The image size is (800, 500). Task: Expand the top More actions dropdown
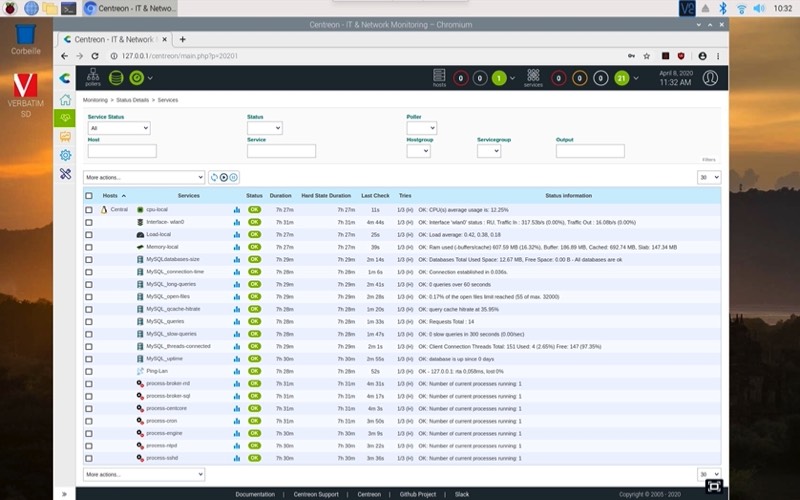click(x=144, y=177)
